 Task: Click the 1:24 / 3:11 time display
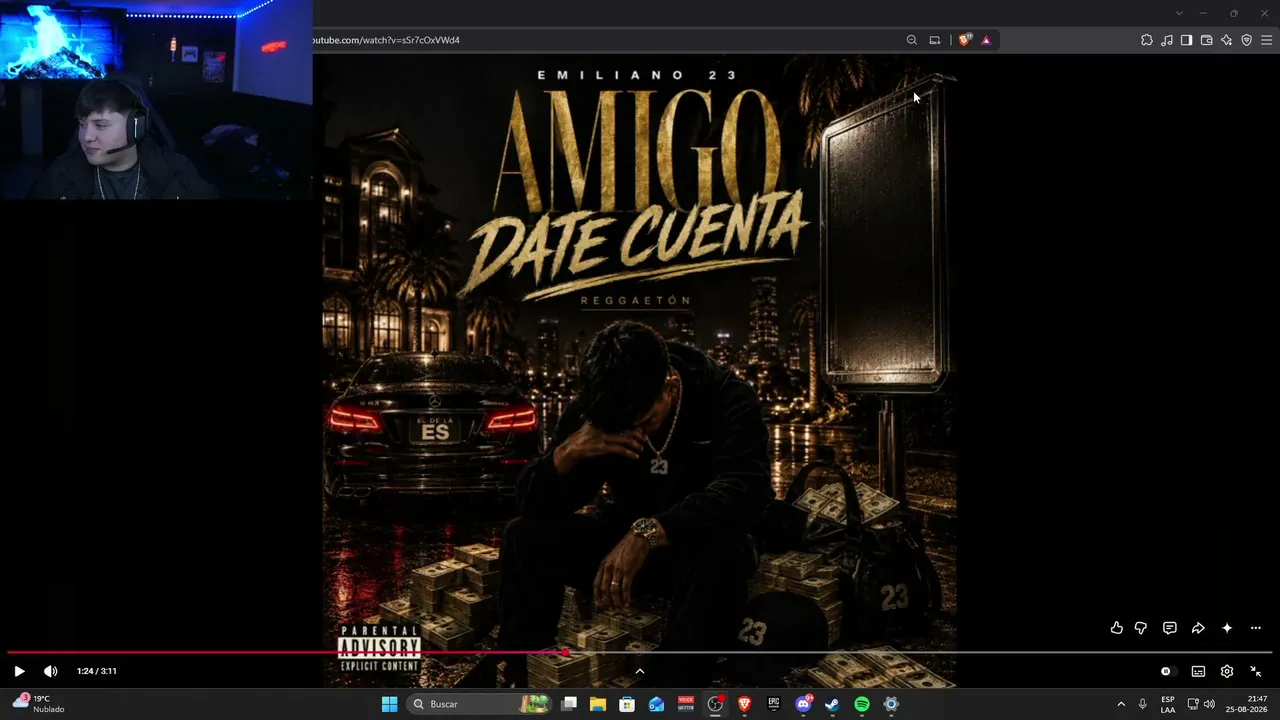(97, 671)
